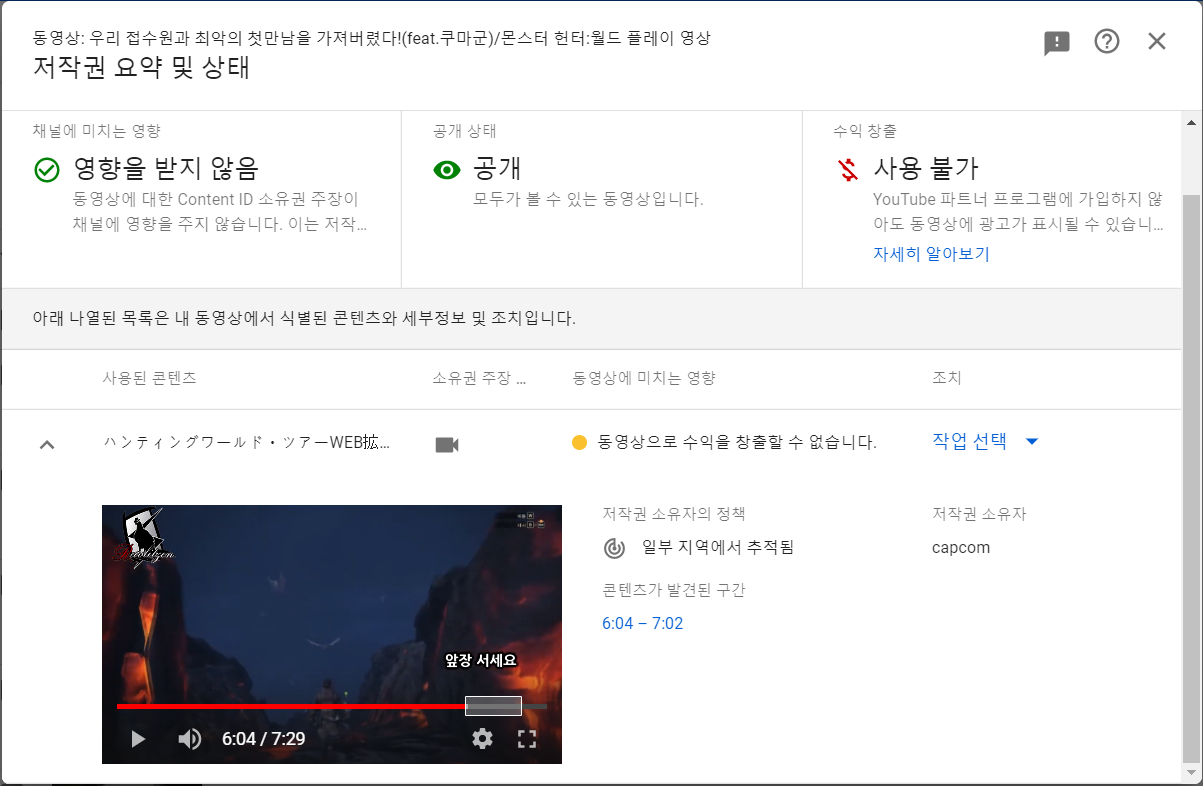Screen dimensions: 1203x786
Task: Click the ハンティングワールド claimed content title
Action: [x=247, y=442]
